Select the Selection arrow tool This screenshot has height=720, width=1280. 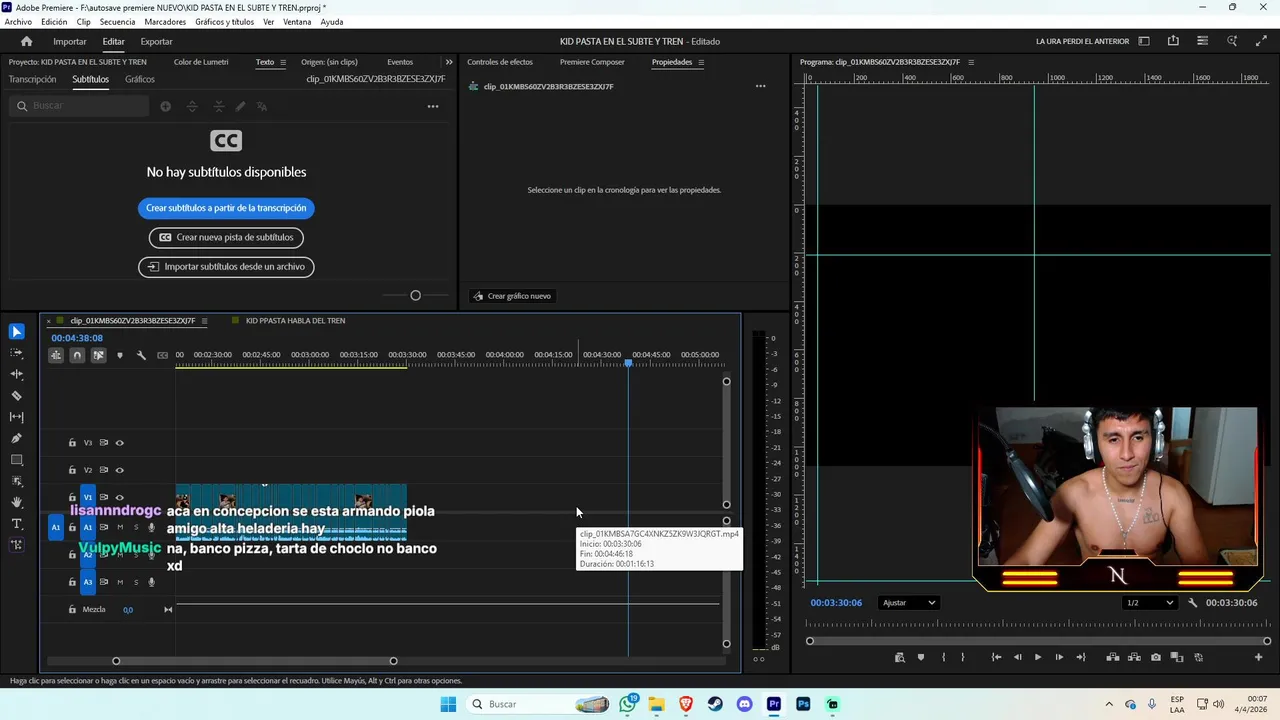coord(17,332)
